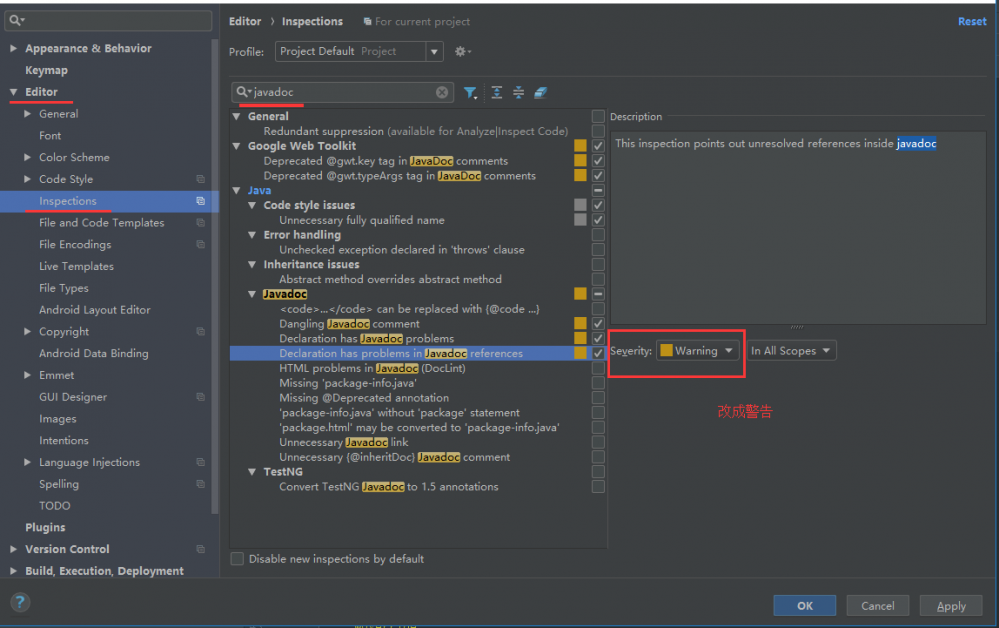
Task: Open the profile settings gear icon
Action: coord(458,51)
